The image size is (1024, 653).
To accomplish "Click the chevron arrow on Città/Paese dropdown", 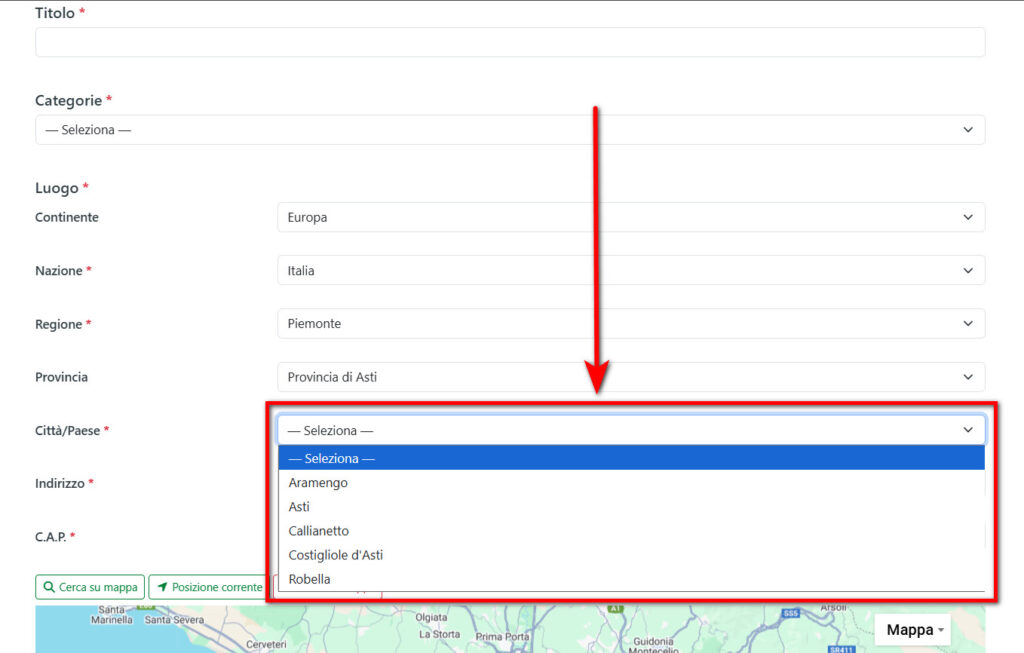I will point(967,430).
